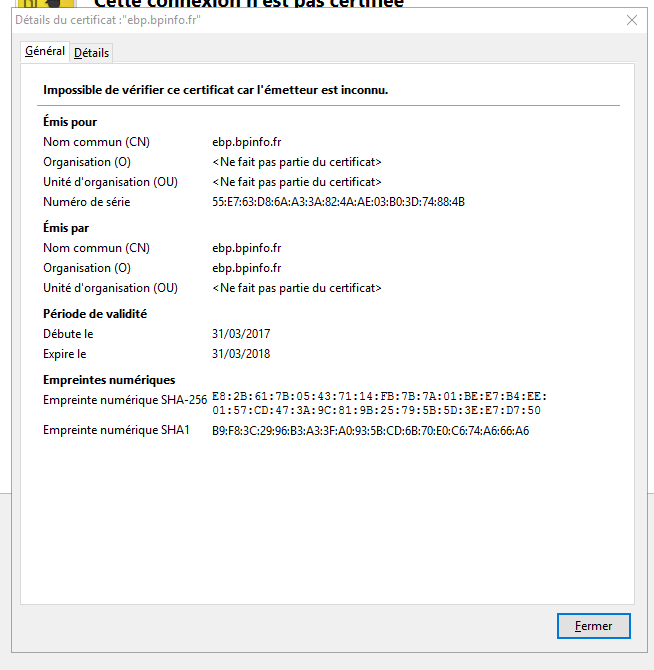Click the Numéro de série label
The width and height of the screenshot is (654, 670).
coord(87,202)
